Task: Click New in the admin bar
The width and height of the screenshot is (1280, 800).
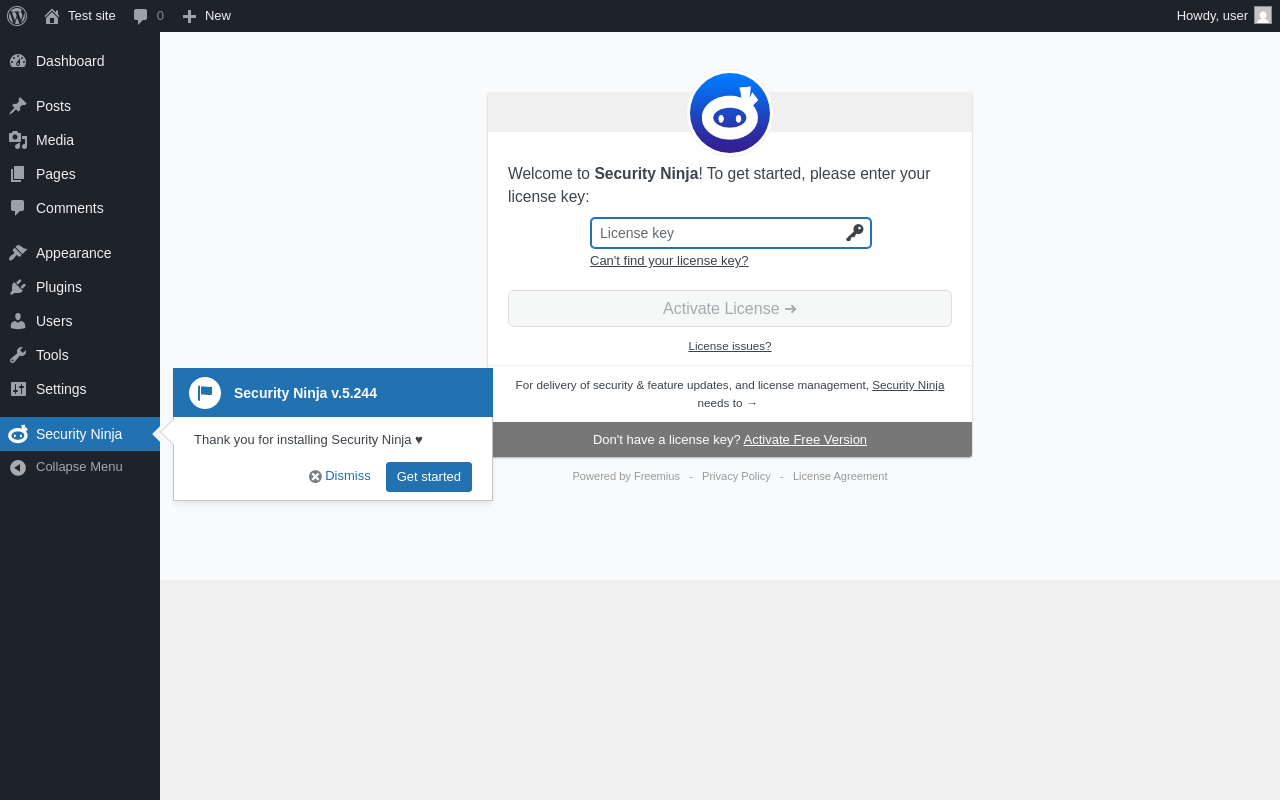Action: (218, 16)
